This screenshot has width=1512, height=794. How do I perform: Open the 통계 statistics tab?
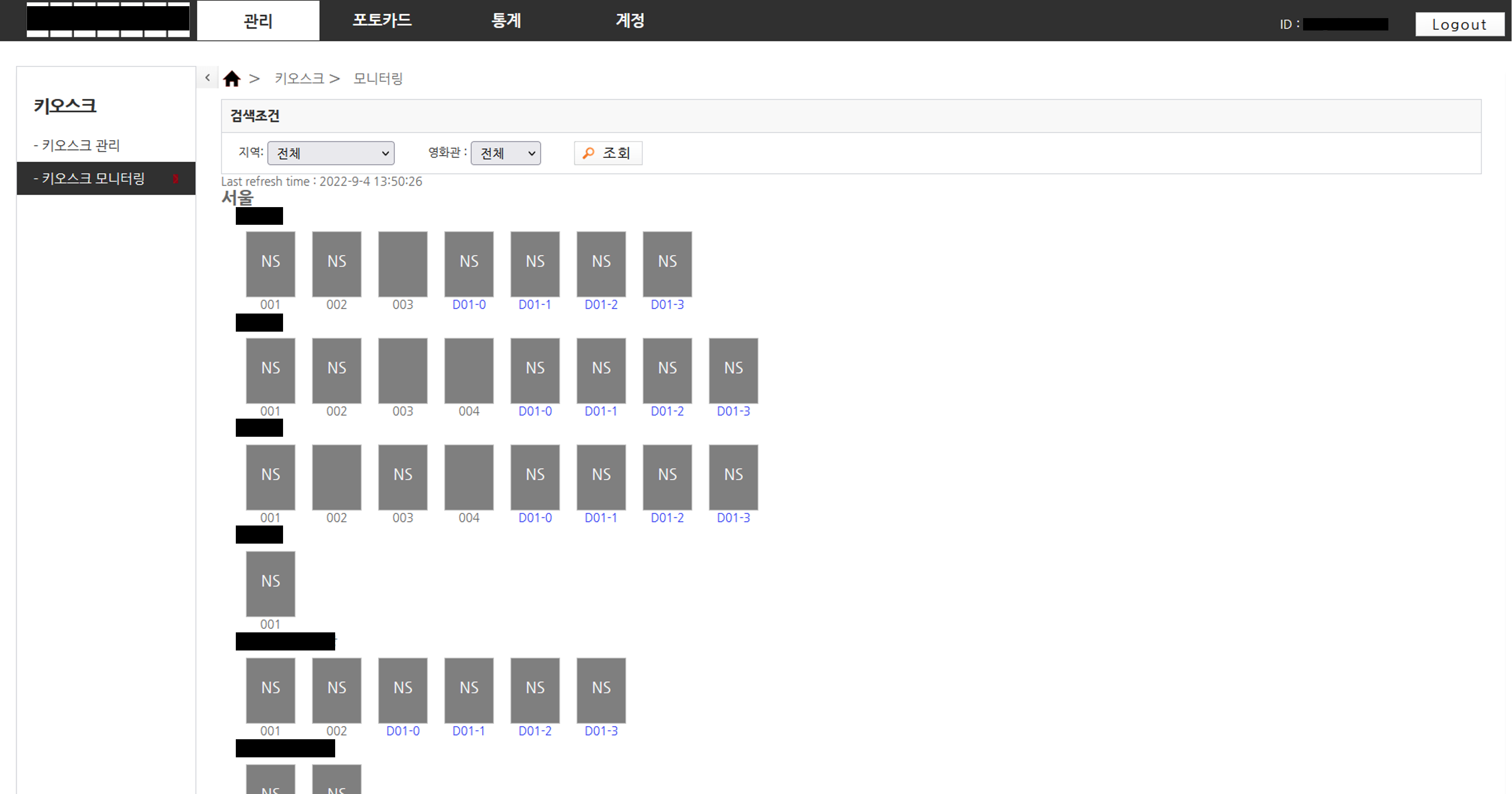505,21
